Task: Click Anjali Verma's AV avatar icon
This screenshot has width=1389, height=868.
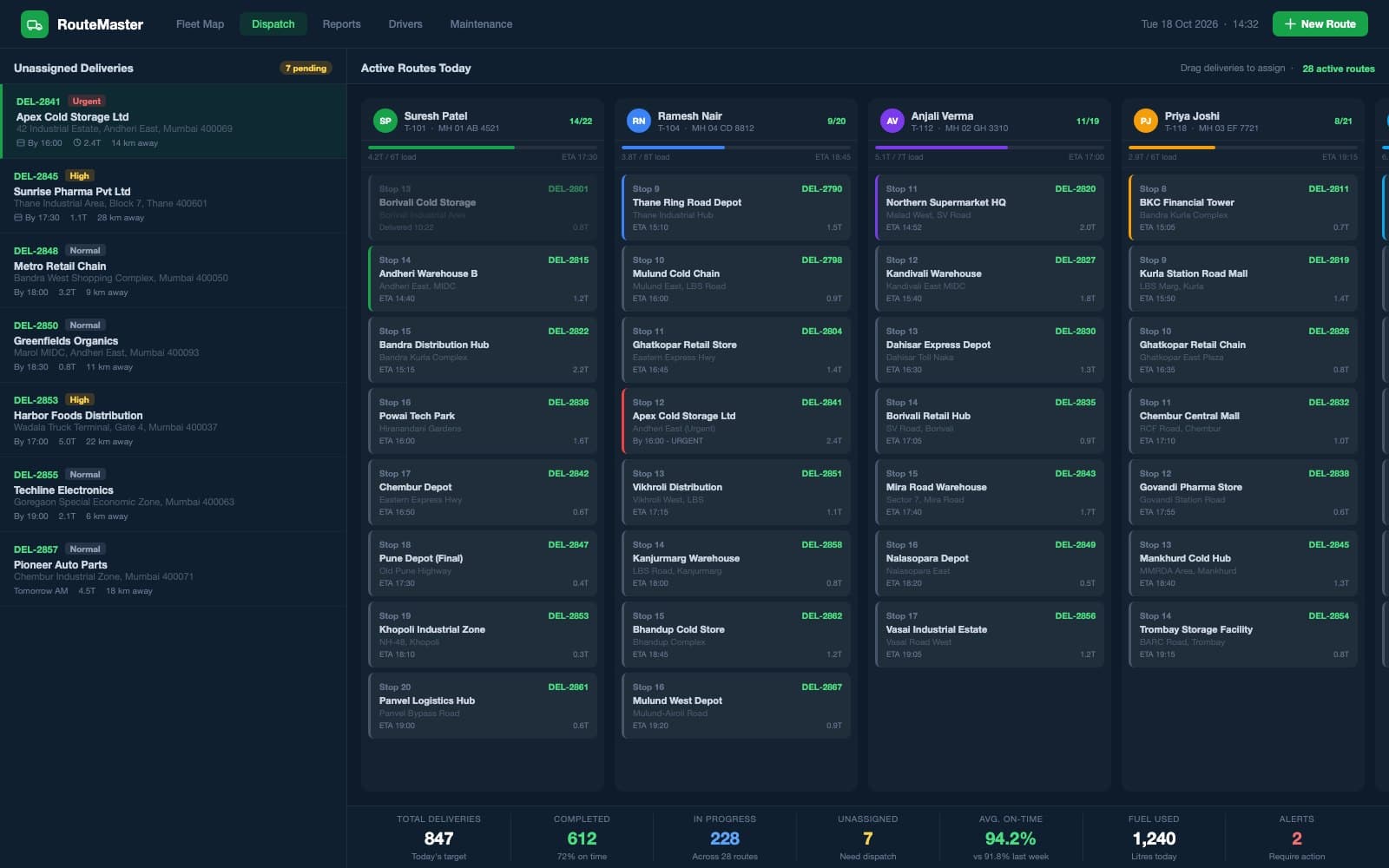Action: click(892, 121)
